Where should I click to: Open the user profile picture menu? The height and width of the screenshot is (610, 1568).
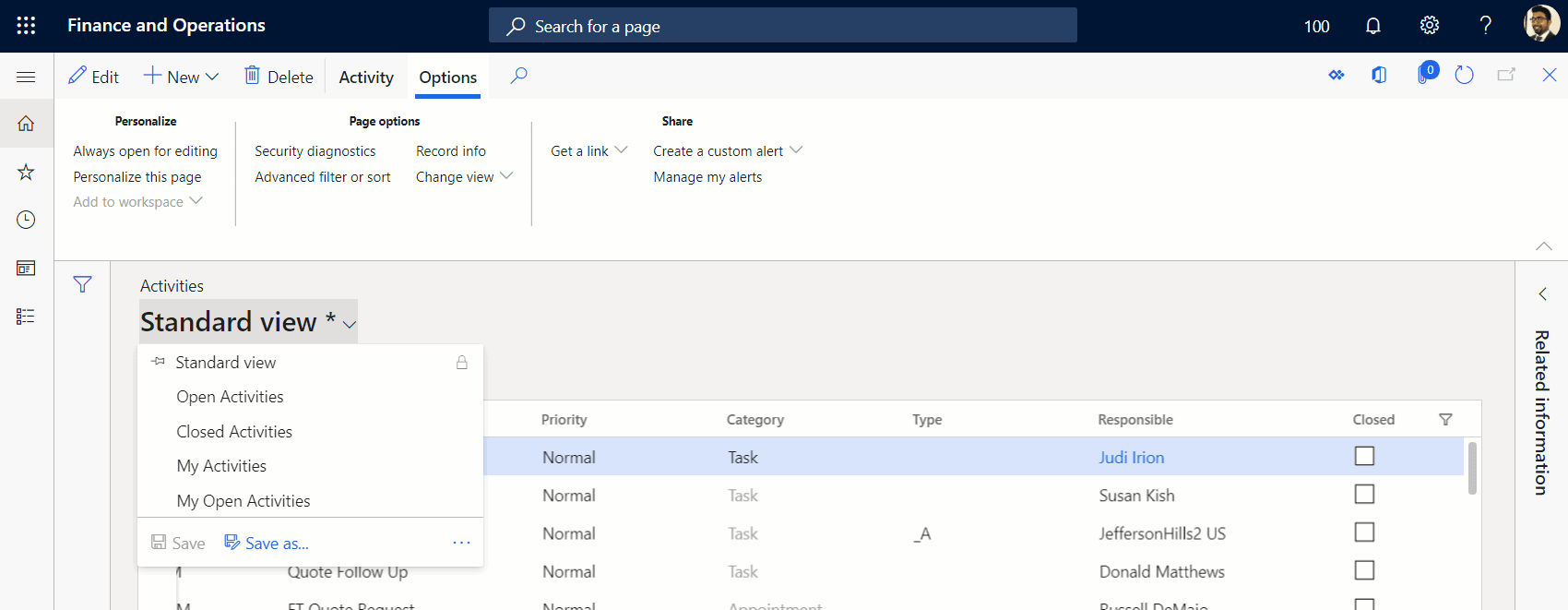tap(1541, 25)
